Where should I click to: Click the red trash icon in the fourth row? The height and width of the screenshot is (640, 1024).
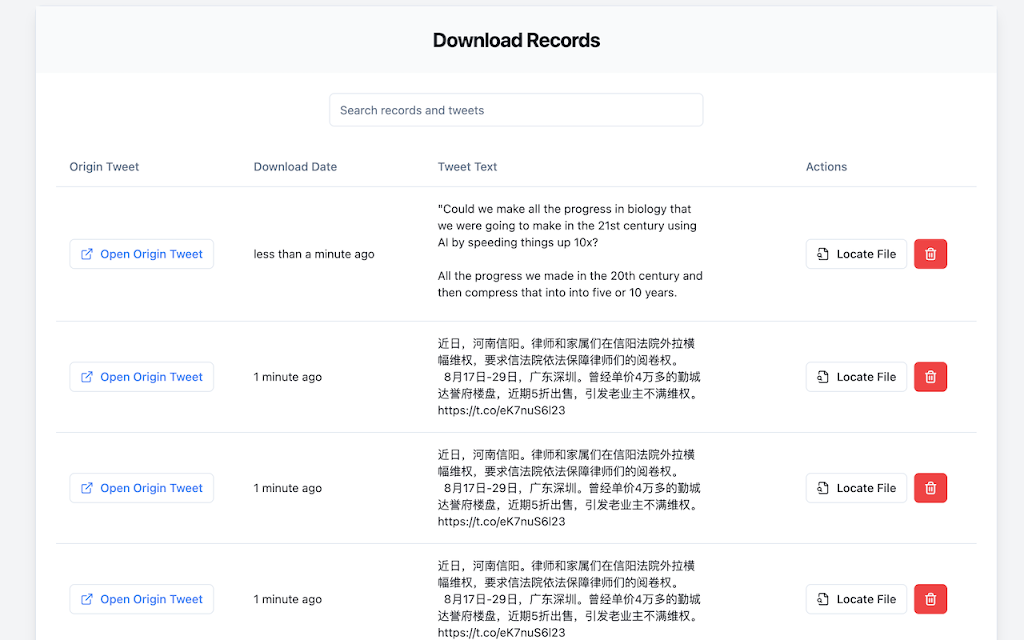pos(931,599)
